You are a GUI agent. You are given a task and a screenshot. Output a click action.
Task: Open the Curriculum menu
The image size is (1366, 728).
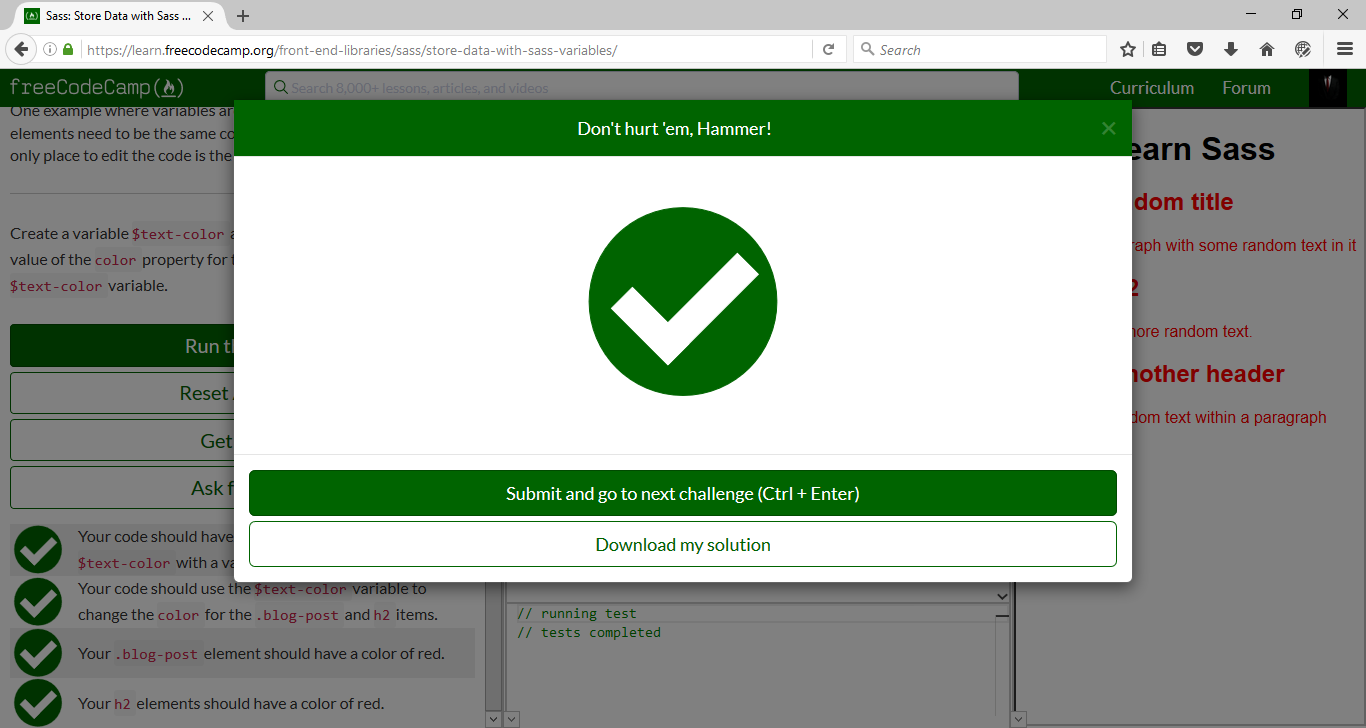(x=1151, y=87)
